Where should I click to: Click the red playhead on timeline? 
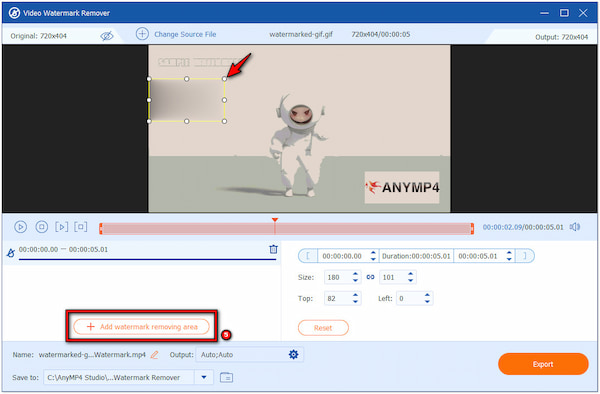[275, 220]
